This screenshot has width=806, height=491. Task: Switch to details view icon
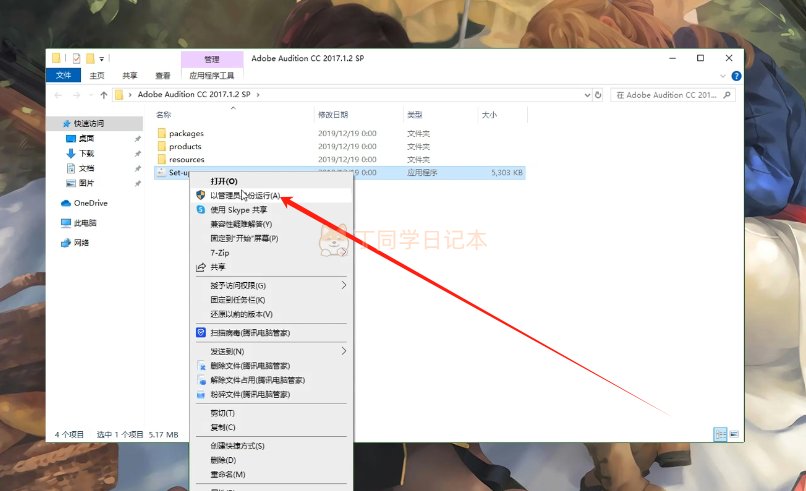pyautogui.click(x=720, y=434)
